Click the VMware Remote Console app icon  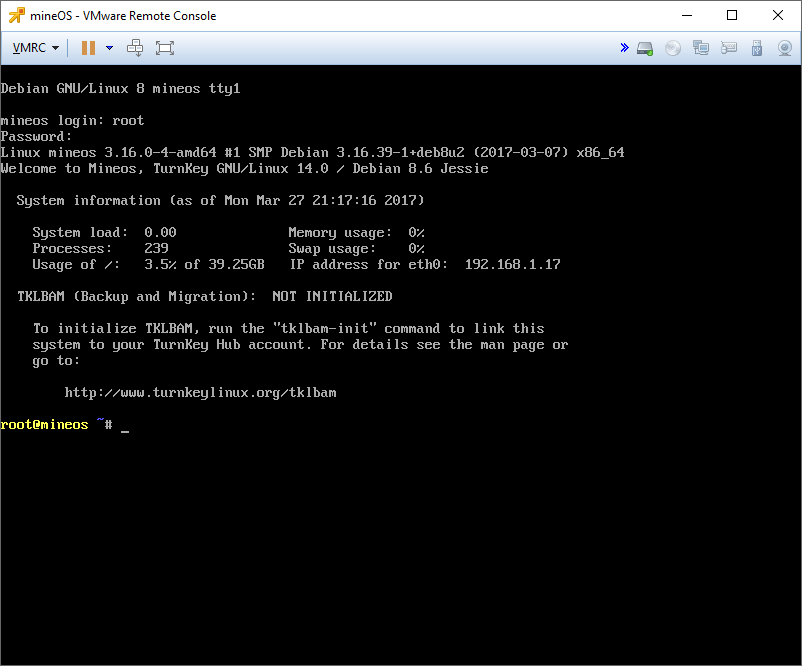click(x=17, y=15)
